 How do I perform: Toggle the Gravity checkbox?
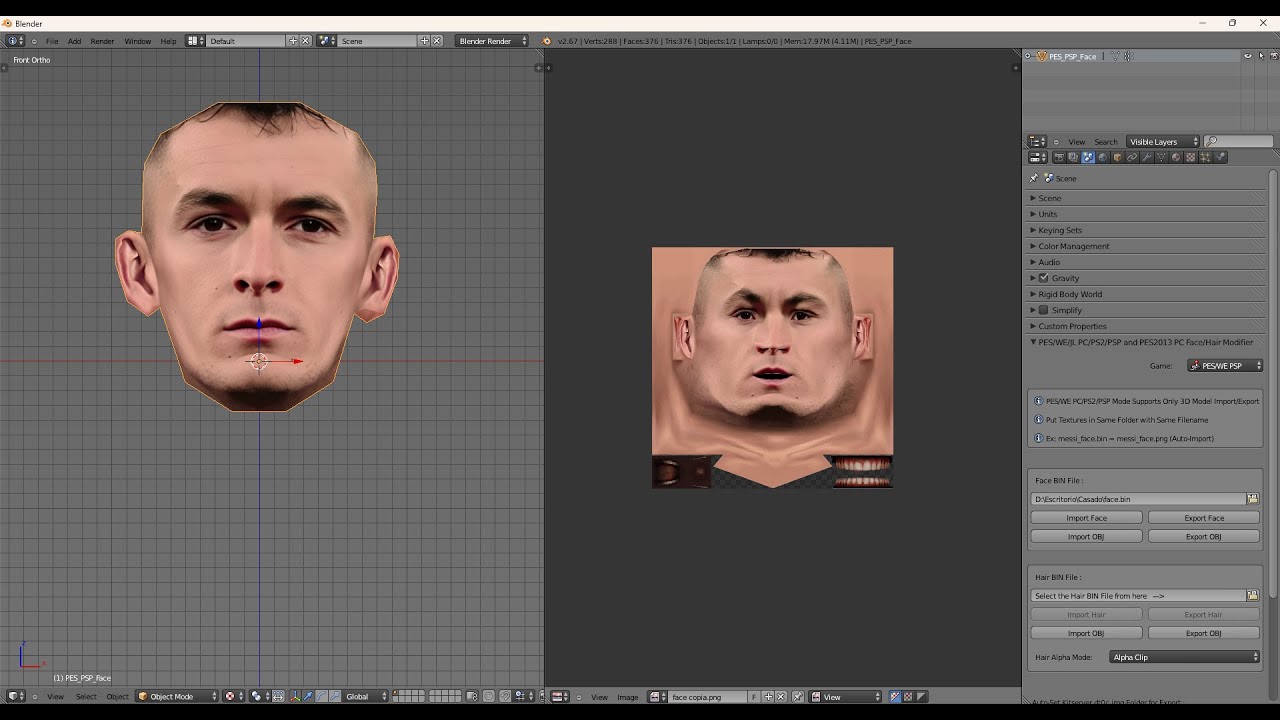coord(1043,278)
